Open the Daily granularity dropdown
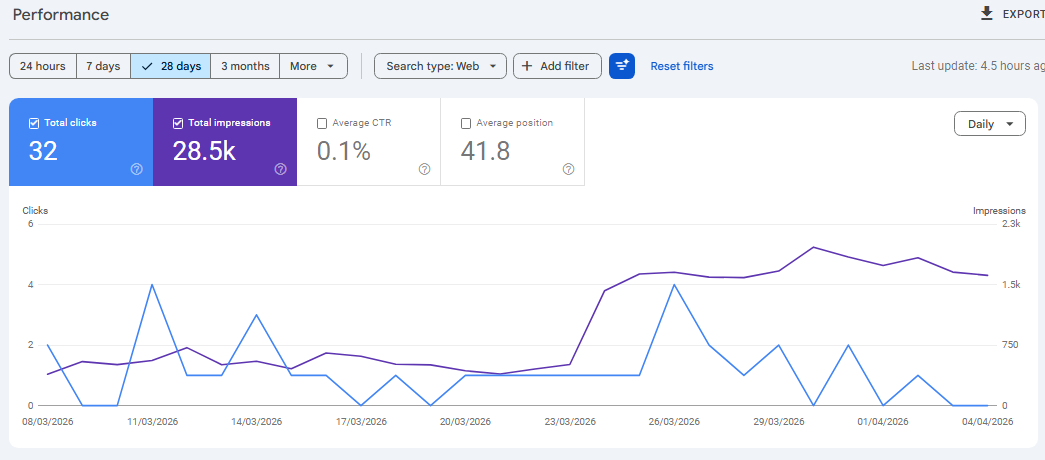 (x=989, y=124)
